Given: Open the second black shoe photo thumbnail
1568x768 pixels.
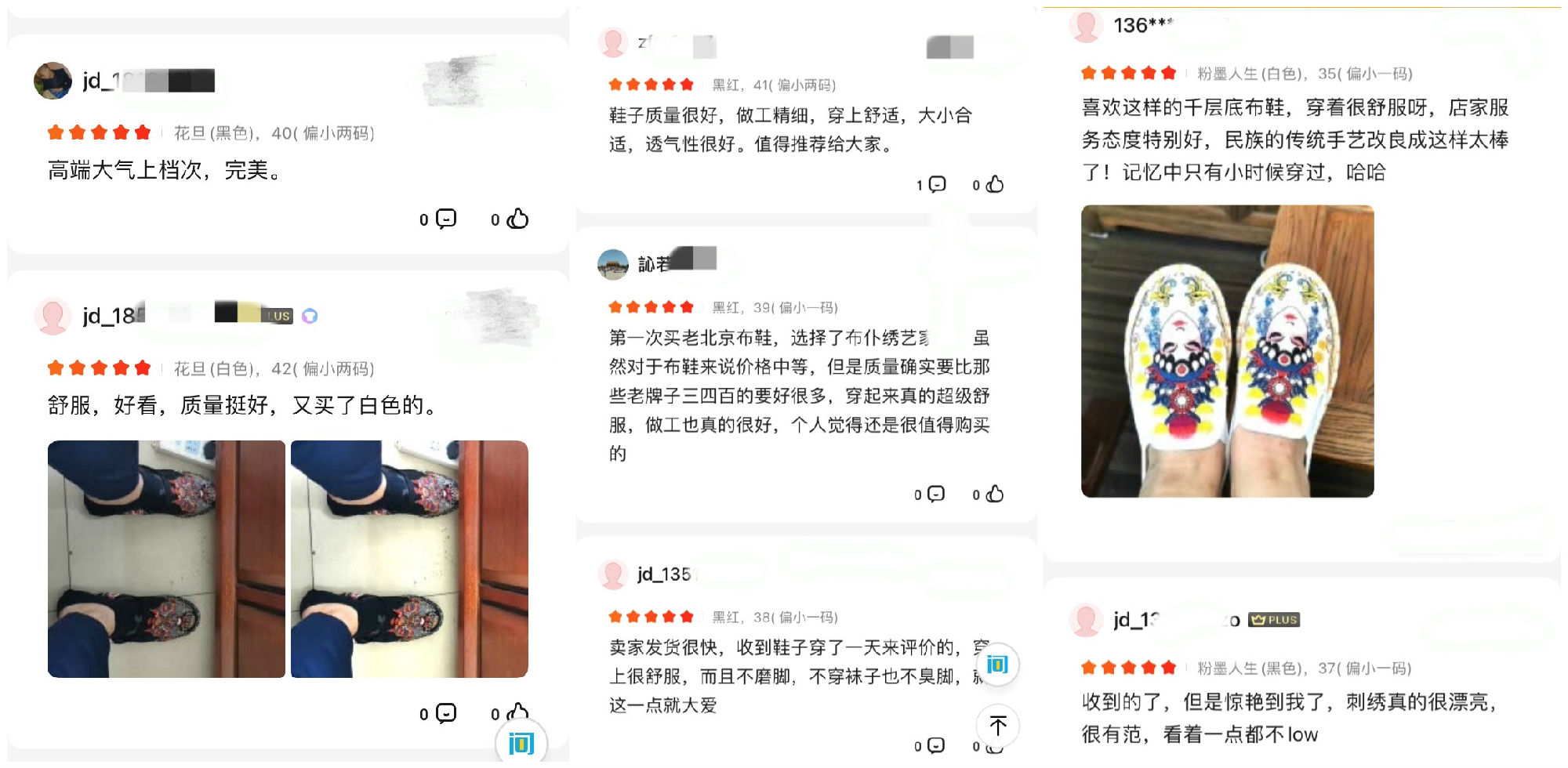Looking at the screenshot, I should (x=409, y=559).
